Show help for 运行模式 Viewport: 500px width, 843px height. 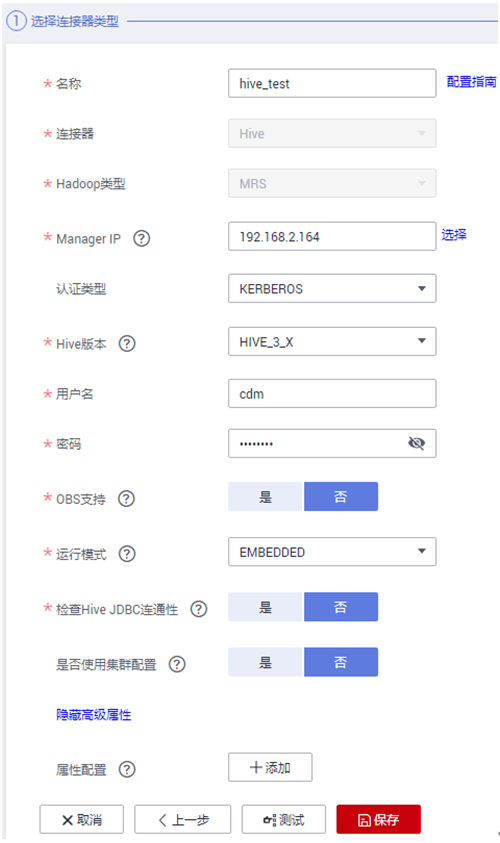127,553
